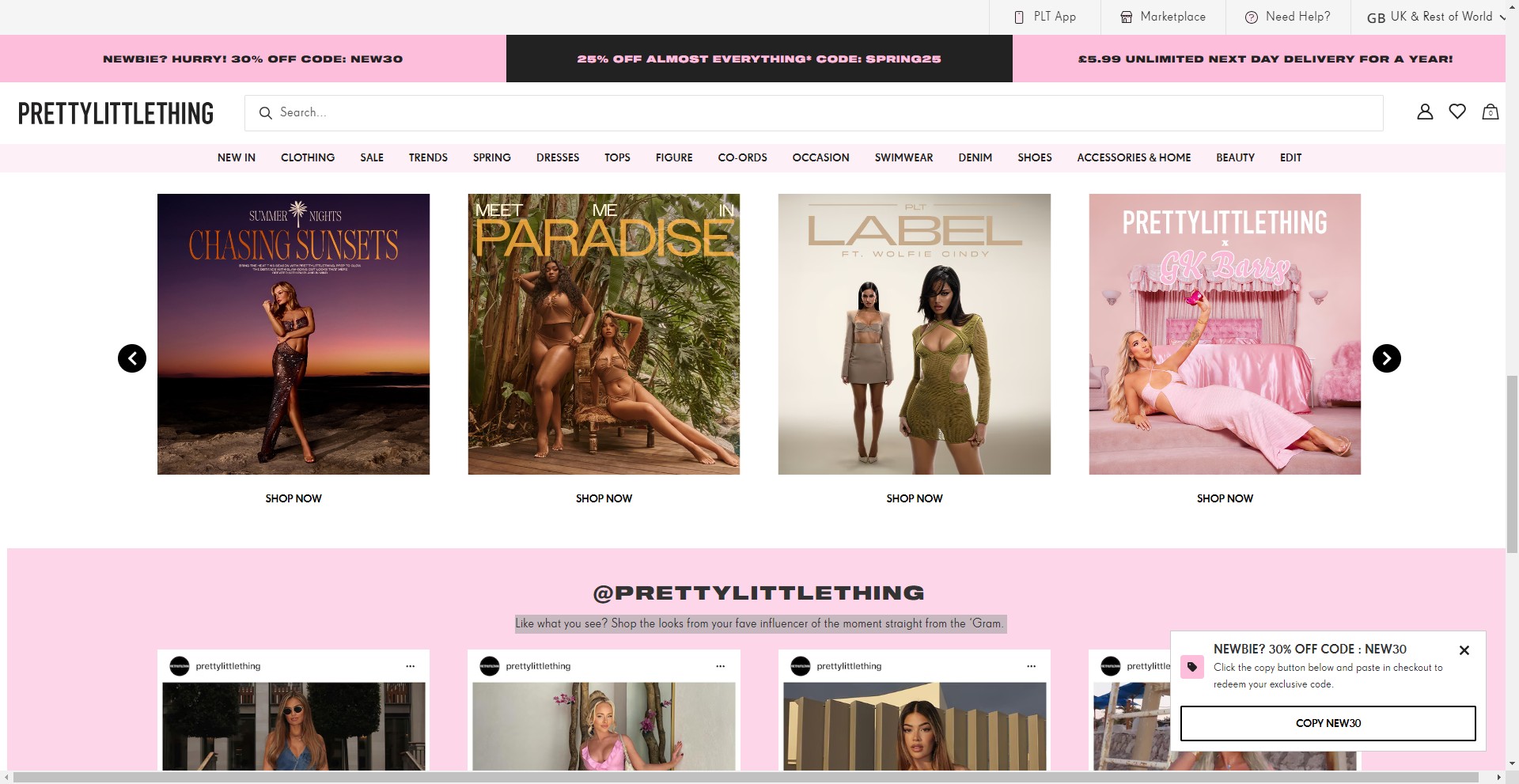Open the Need Help? link
This screenshot has width=1519, height=784.
[1288, 17]
